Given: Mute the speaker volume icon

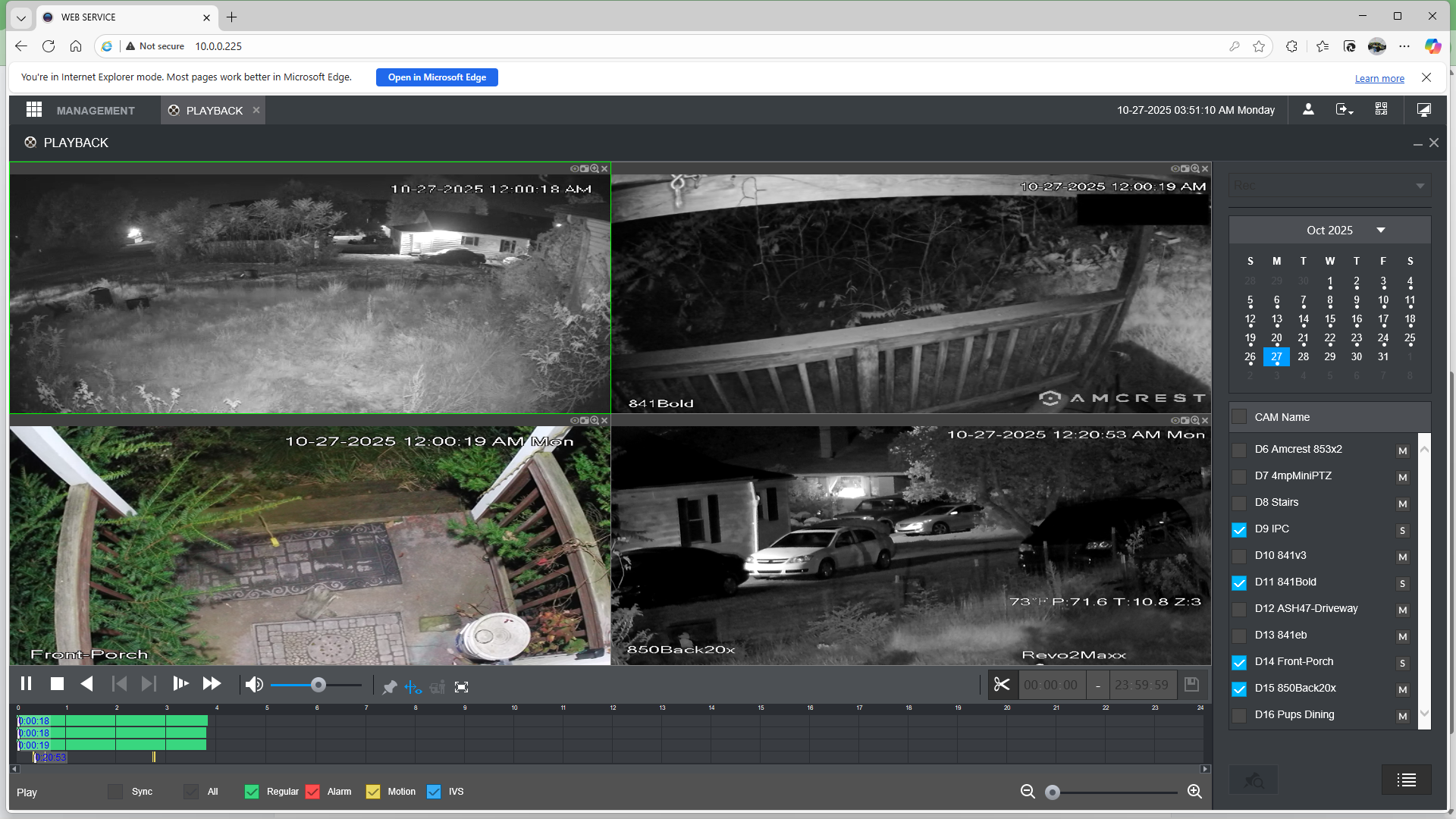Looking at the screenshot, I should [x=254, y=686].
